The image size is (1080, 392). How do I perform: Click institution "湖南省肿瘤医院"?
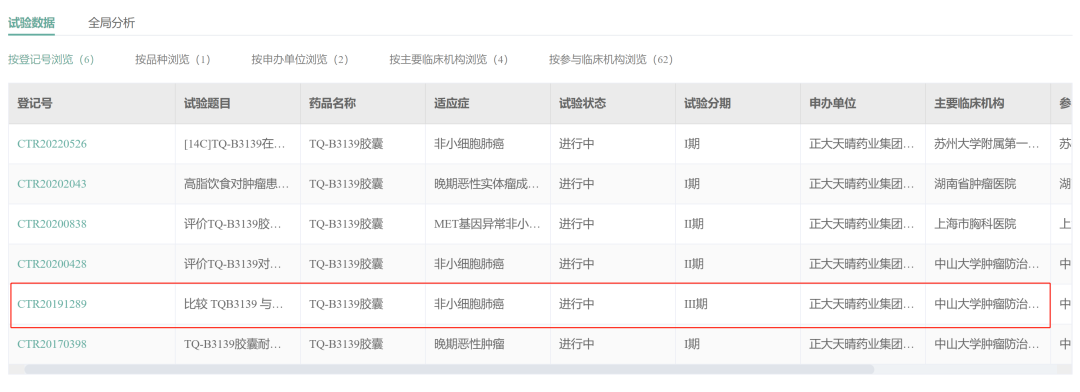[x=975, y=184]
